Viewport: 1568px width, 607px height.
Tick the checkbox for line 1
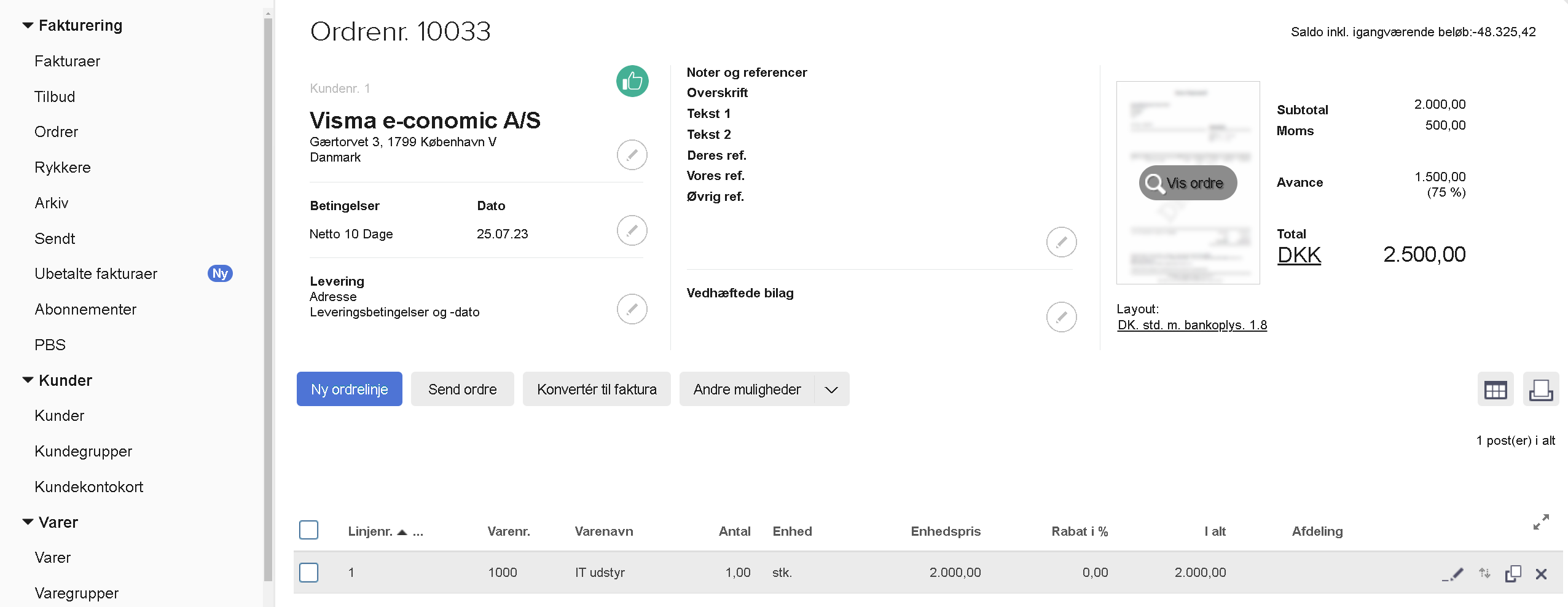pos(308,573)
